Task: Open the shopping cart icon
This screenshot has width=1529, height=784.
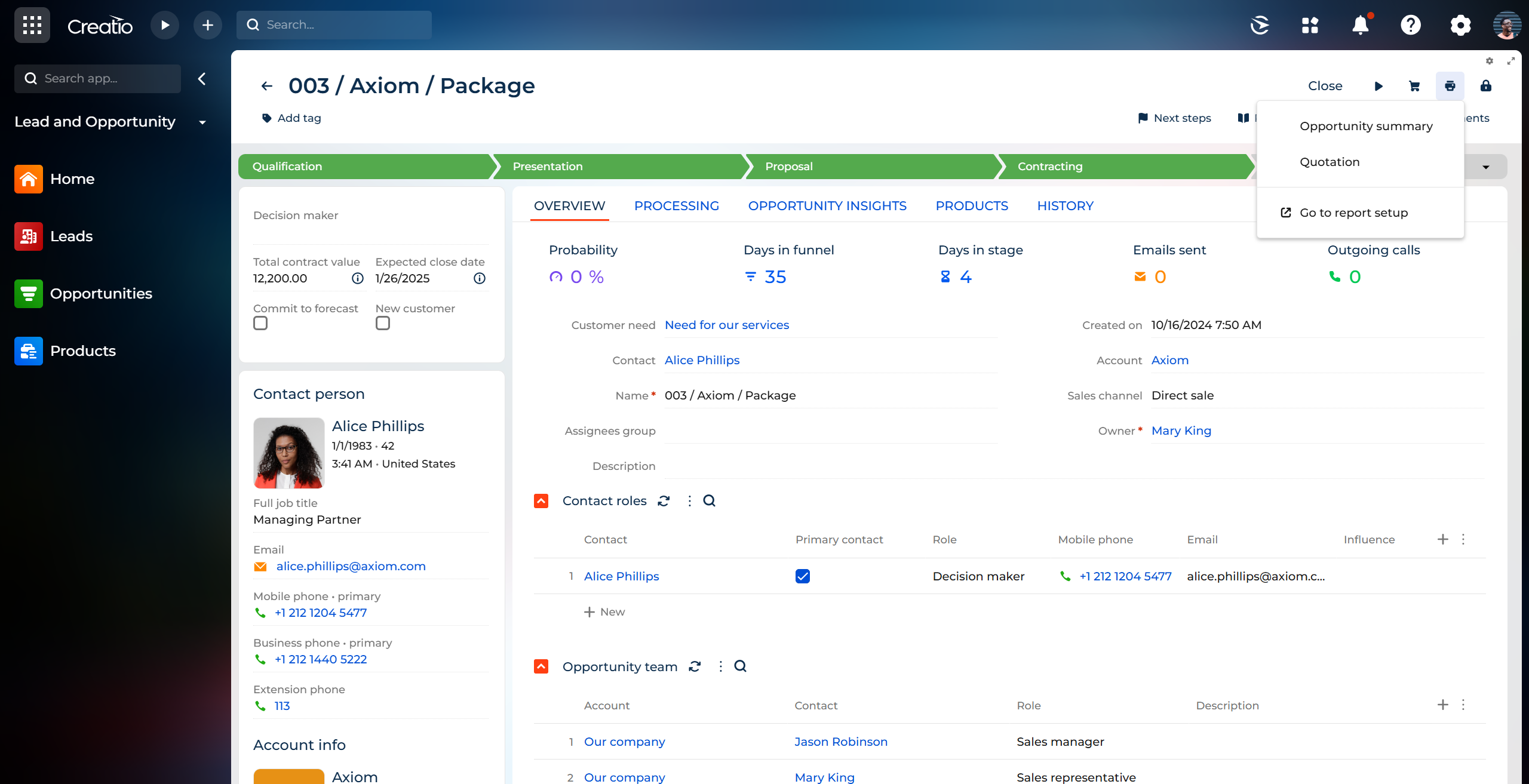Action: (1414, 86)
